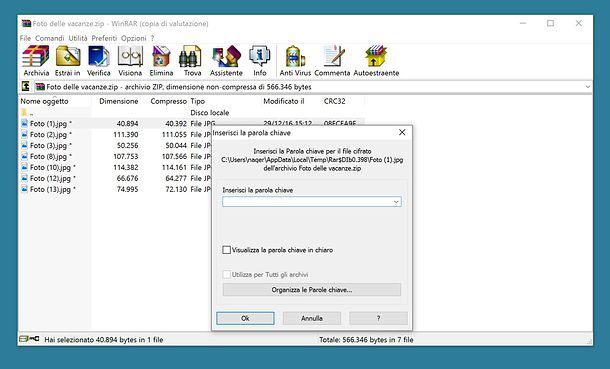Create Autoestraente self-extracting archive
The width and height of the screenshot is (610, 369).
coord(376,61)
